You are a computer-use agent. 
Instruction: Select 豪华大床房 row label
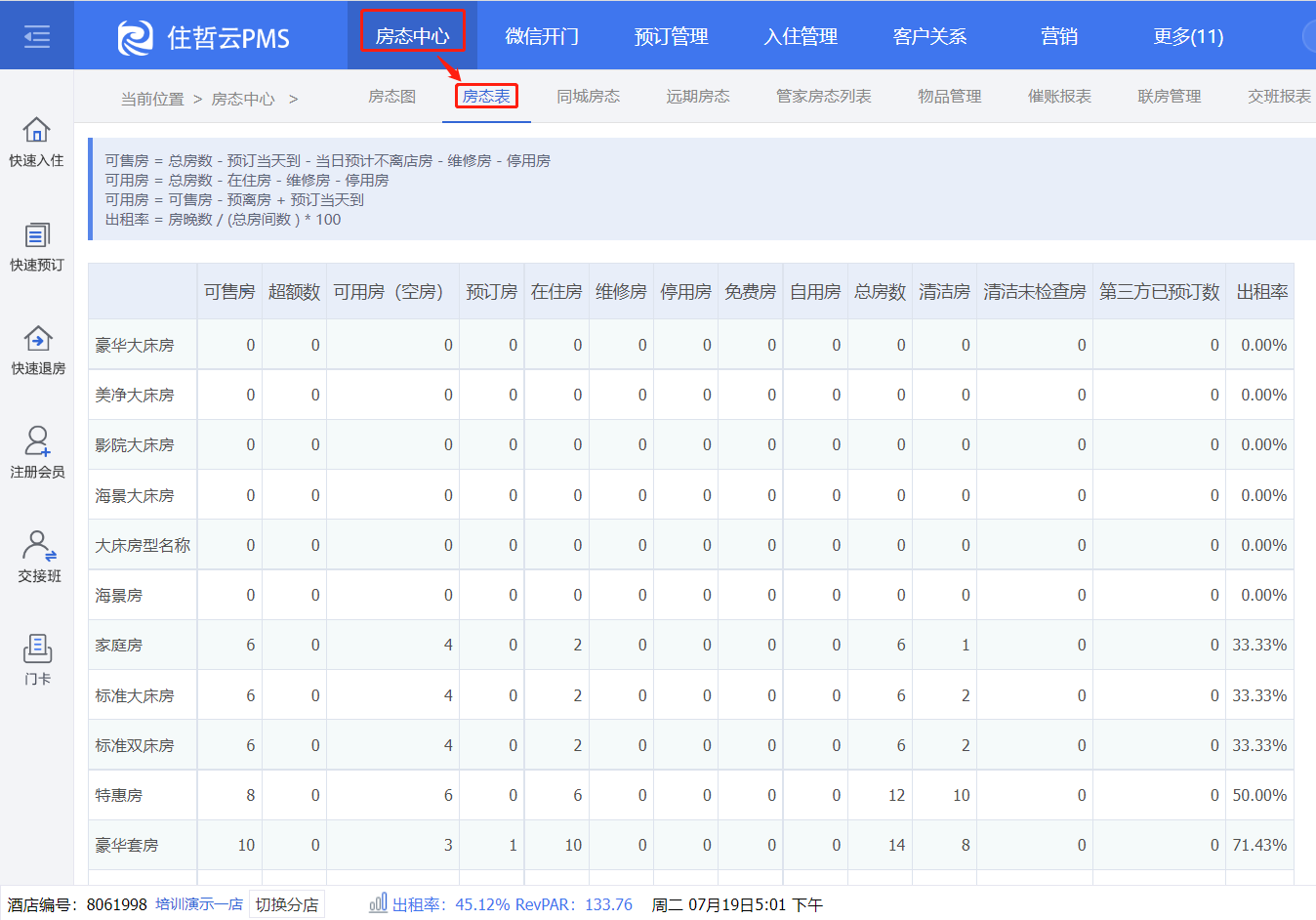pyautogui.click(x=135, y=345)
